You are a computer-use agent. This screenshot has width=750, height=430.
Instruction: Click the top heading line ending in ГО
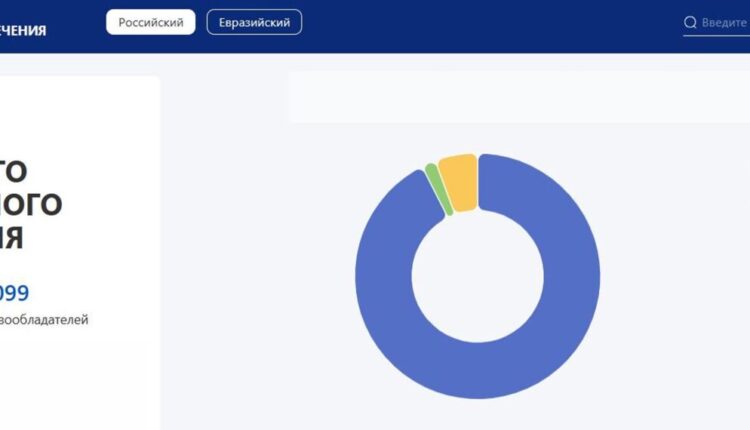click(13, 170)
